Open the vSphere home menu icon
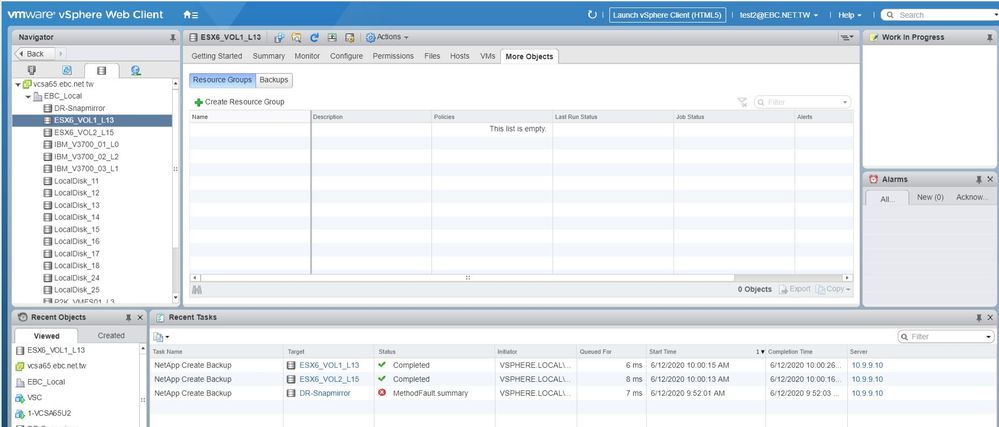Screen dimensions: 999x427 pyautogui.click(x=190, y=15)
